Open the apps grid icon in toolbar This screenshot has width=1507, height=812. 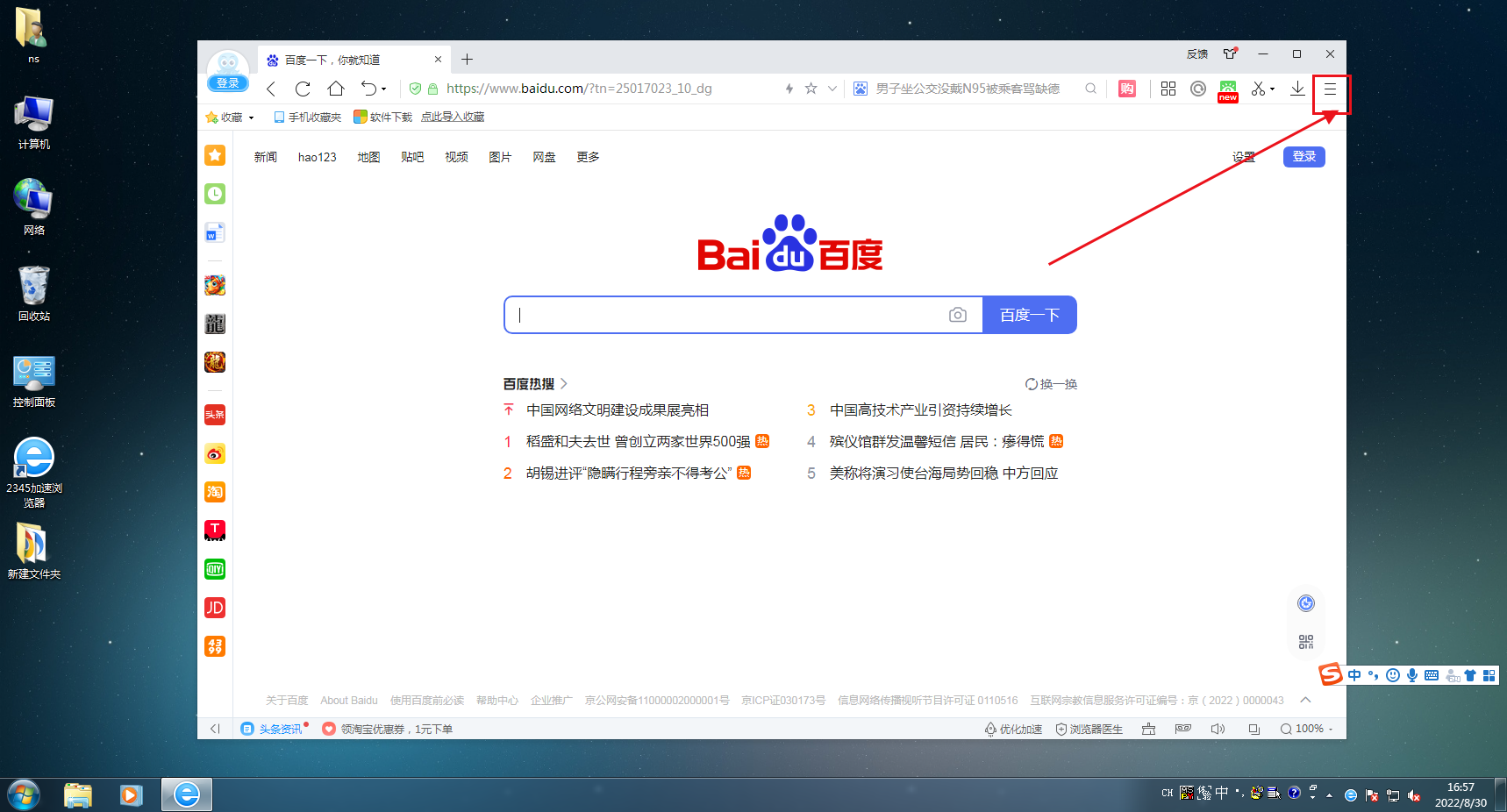tap(1168, 89)
